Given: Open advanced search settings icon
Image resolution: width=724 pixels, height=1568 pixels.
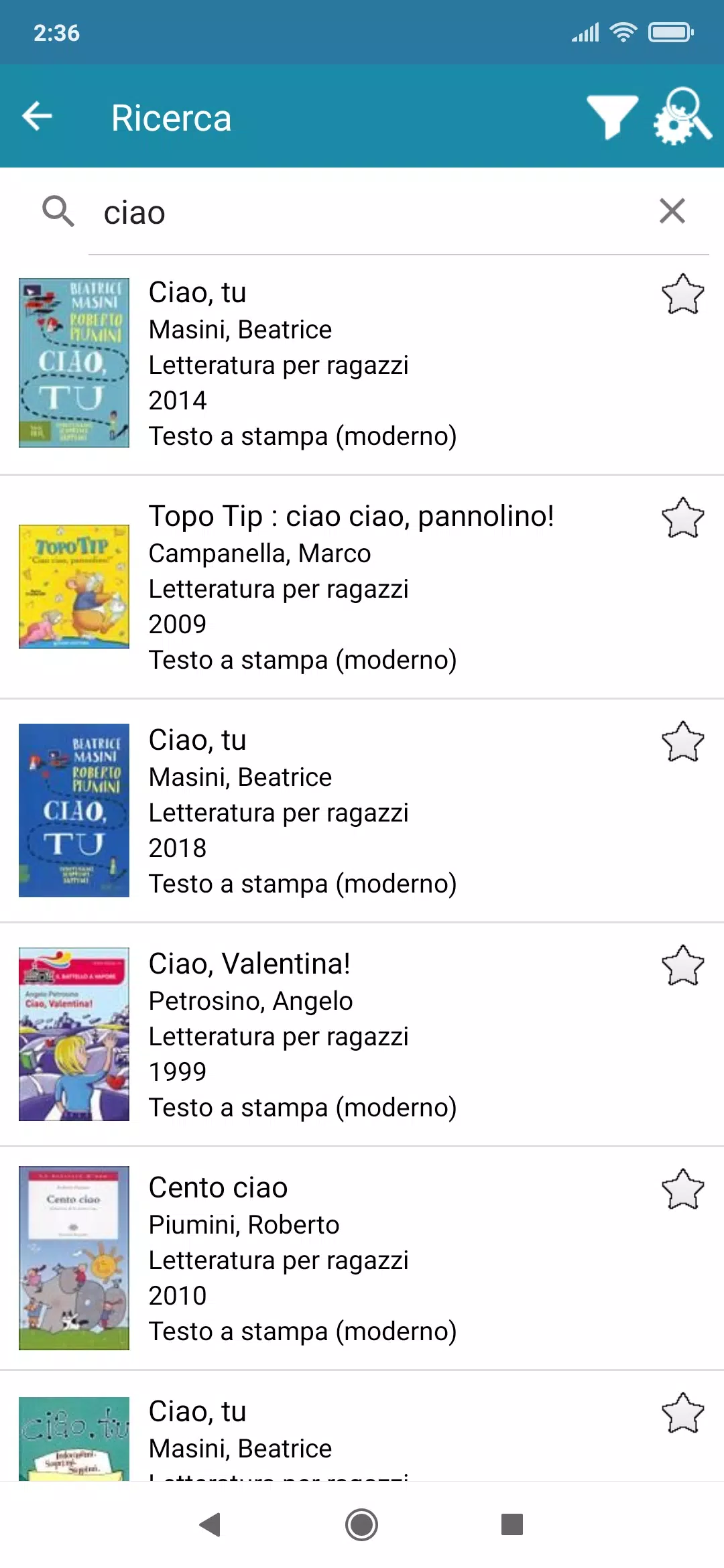Looking at the screenshot, I should click(x=682, y=117).
